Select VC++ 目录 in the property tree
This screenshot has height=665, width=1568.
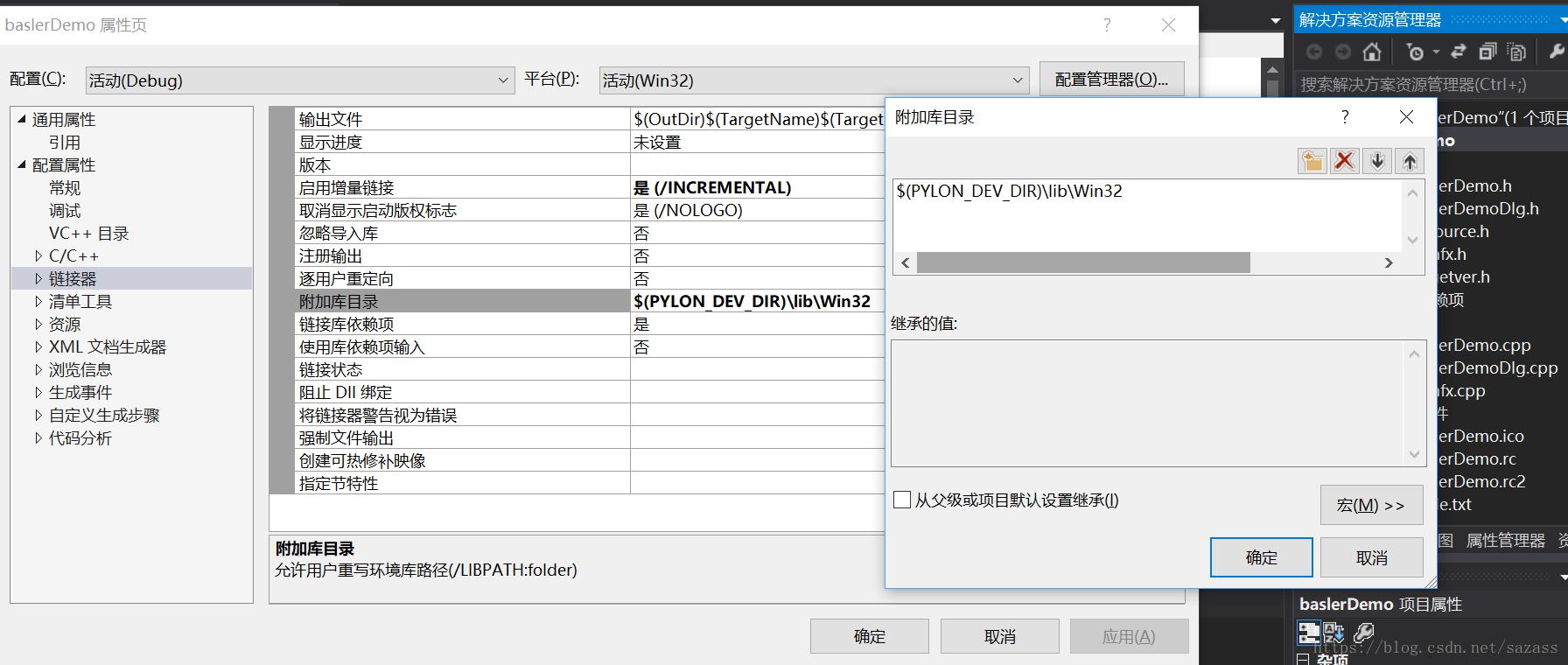[88, 233]
